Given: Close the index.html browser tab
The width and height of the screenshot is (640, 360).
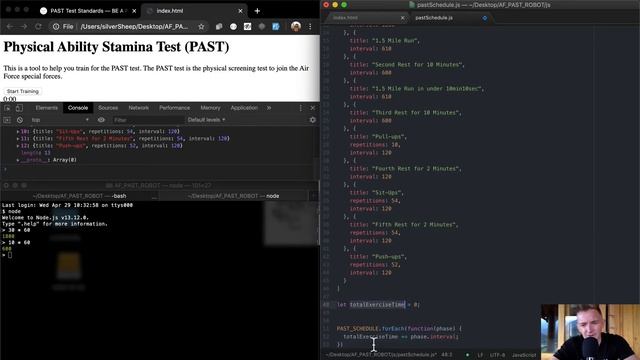Looking at the screenshot, I should tap(240, 11).
